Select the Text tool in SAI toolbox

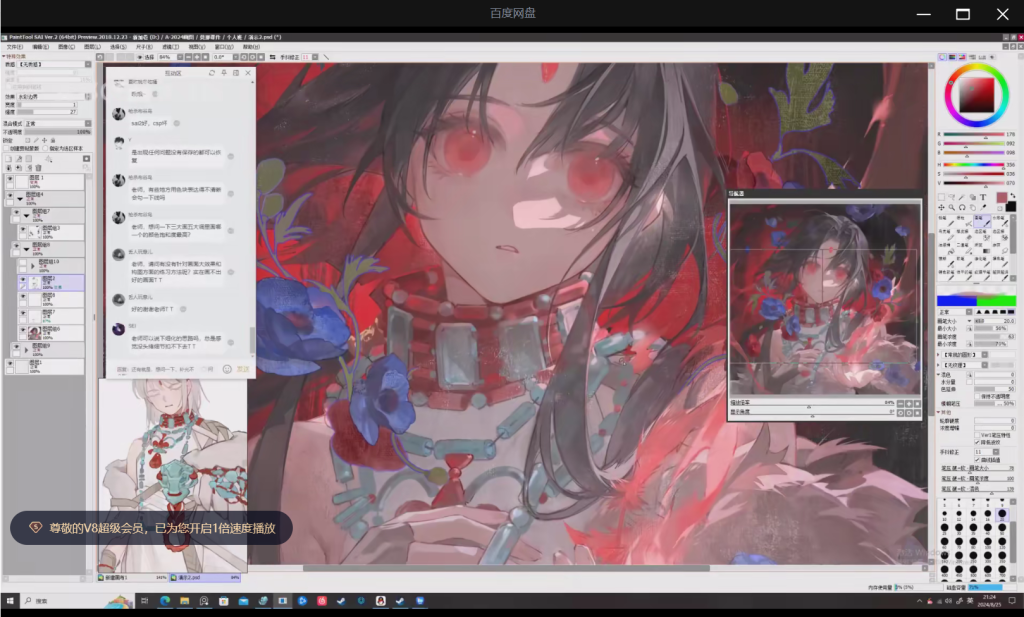tap(983, 197)
